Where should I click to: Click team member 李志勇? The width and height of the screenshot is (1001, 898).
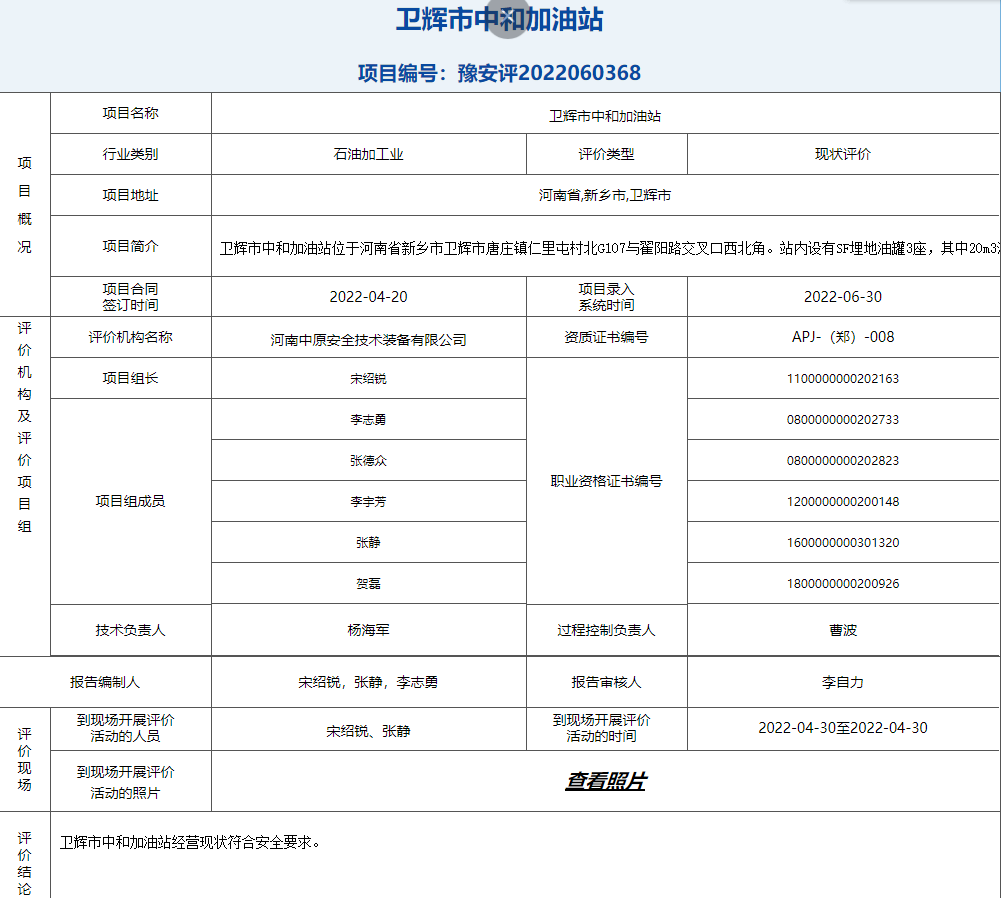click(368, 419)
